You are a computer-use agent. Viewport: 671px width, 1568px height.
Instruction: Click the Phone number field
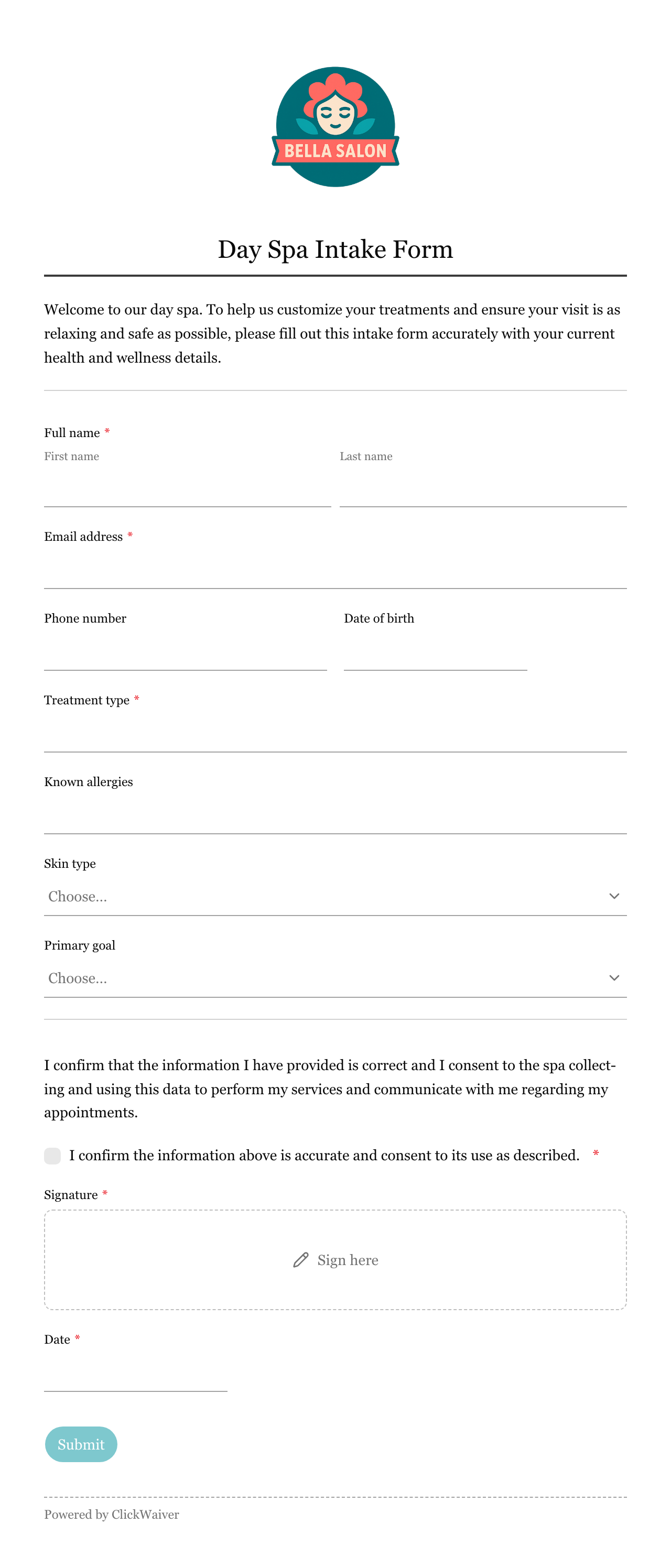click(186, 651)
